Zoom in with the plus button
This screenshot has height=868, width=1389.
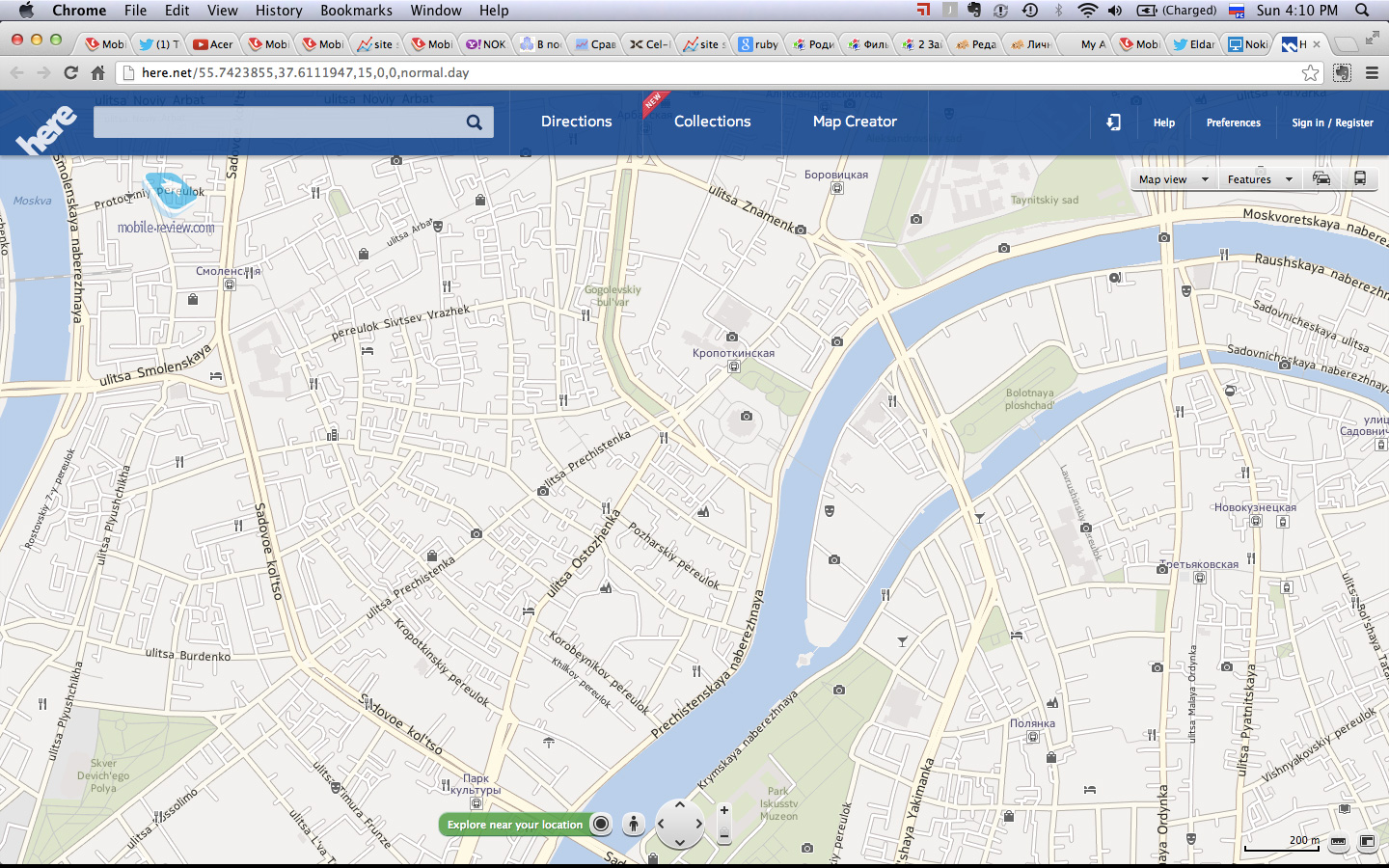[x=724, y=810]
